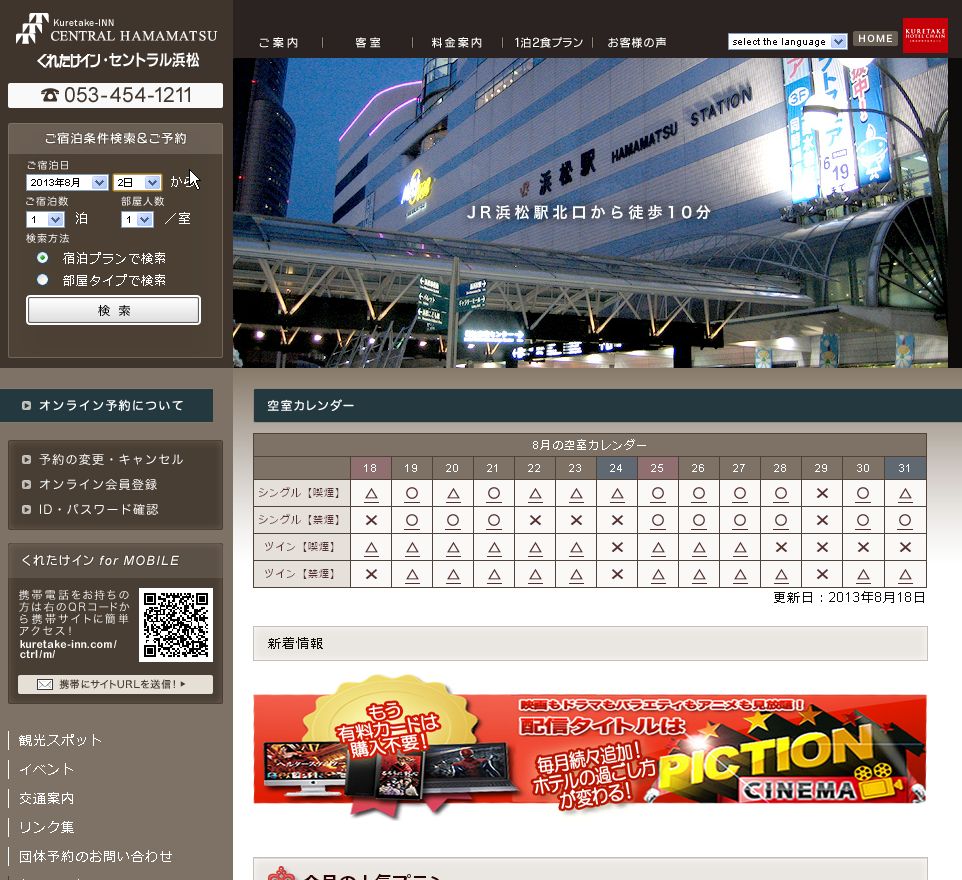Click circle for シングル禁煙 on day 20
Screen dimensions: 962x880
point(453,521)
